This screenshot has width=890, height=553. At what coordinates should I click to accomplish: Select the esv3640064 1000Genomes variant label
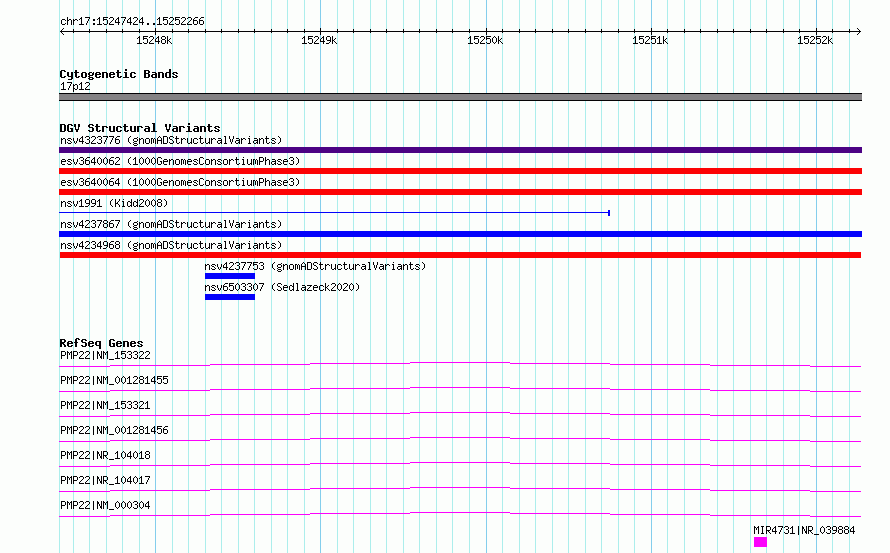pos(180,182)
